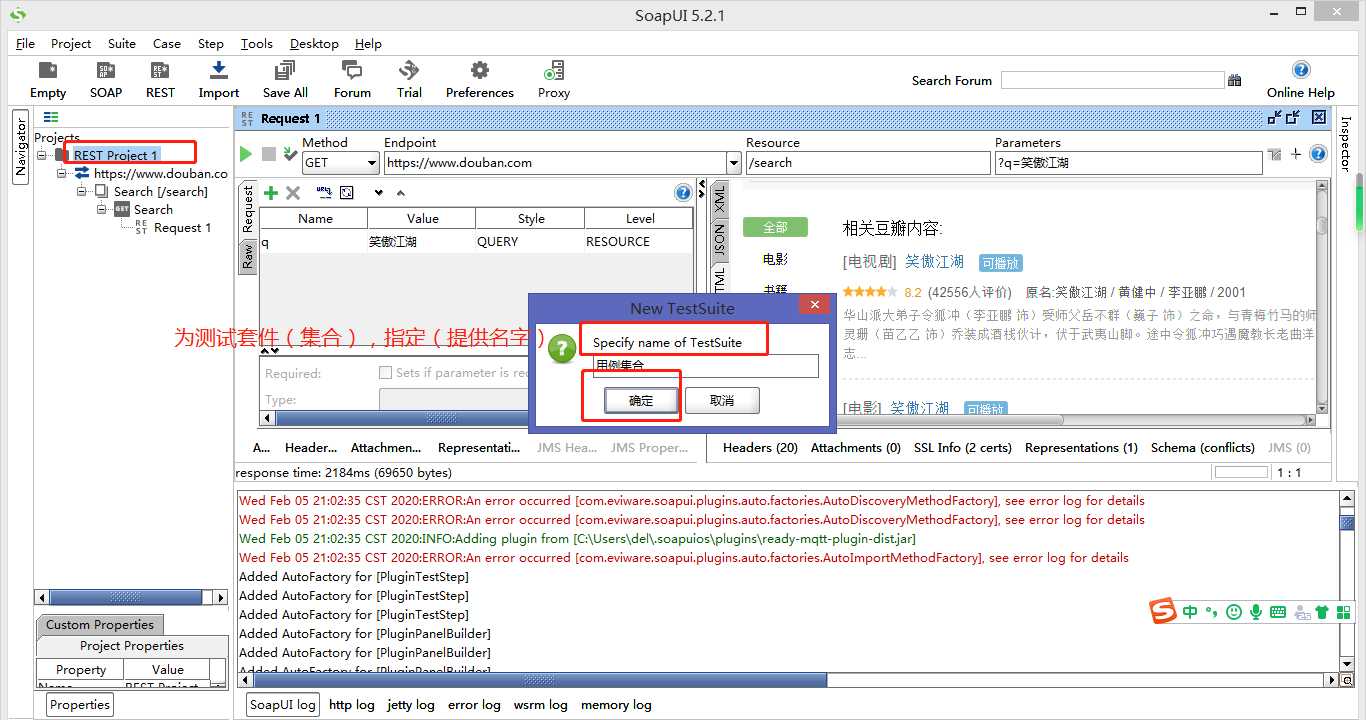1366x720 pixels.
Task: Click the Import project icon
Action: [x=218, y=71]
